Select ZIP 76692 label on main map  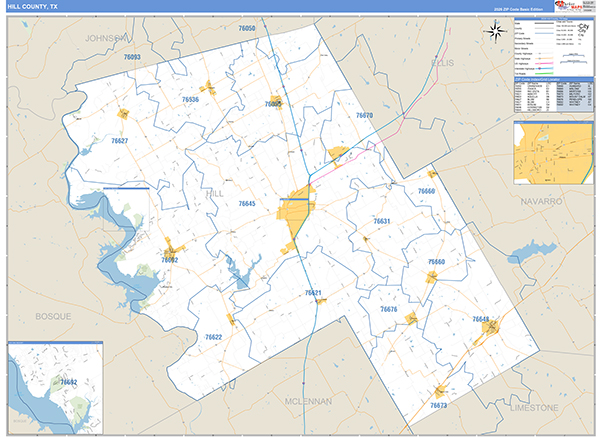point(170,260)
